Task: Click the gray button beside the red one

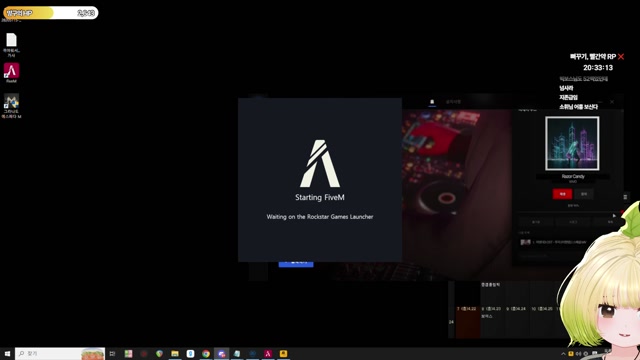Action: (x=584, y=194)
